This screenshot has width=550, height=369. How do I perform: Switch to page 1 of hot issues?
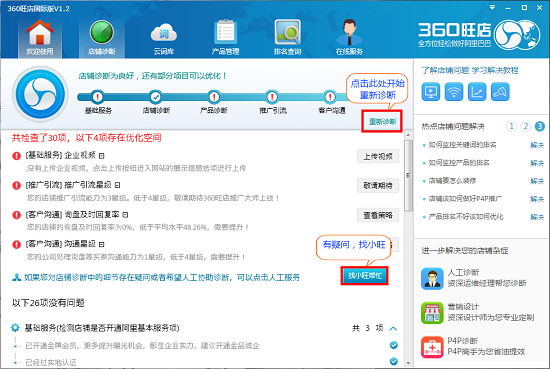pos(511,126)
